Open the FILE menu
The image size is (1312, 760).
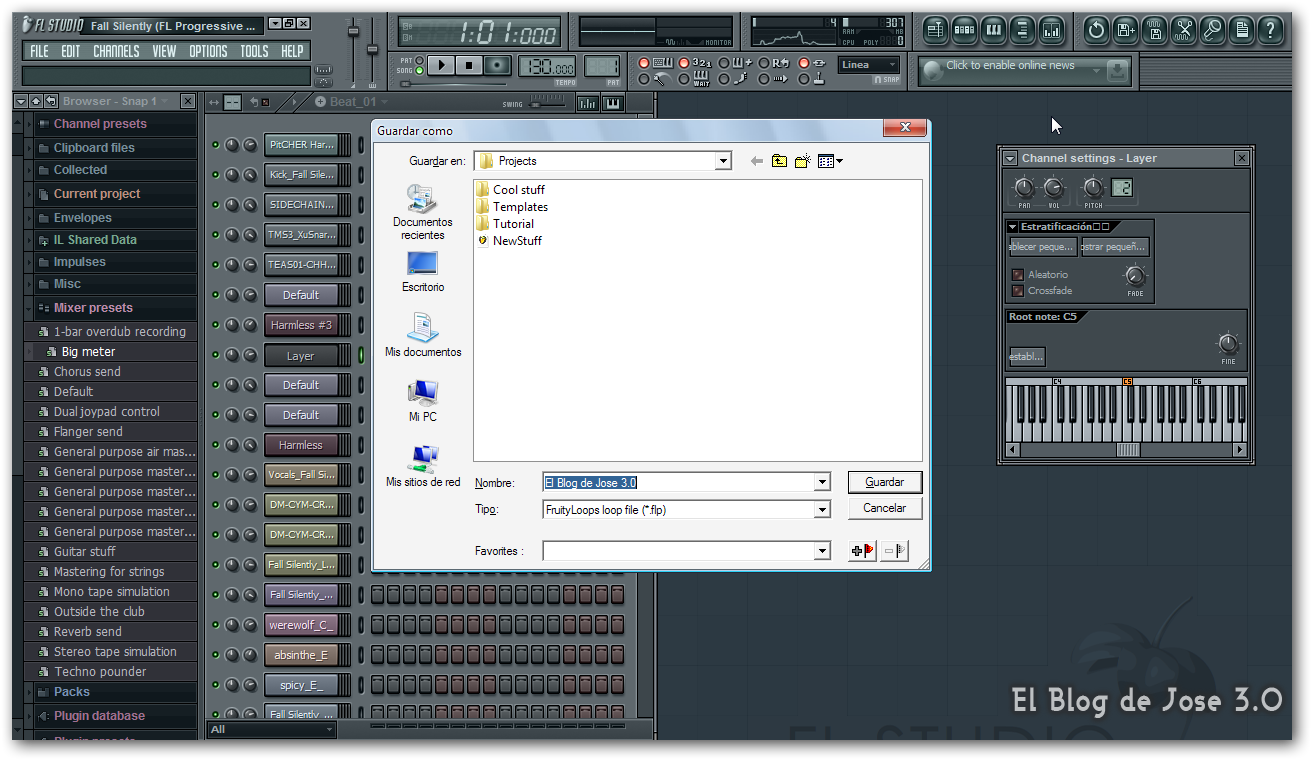(39, 51)
